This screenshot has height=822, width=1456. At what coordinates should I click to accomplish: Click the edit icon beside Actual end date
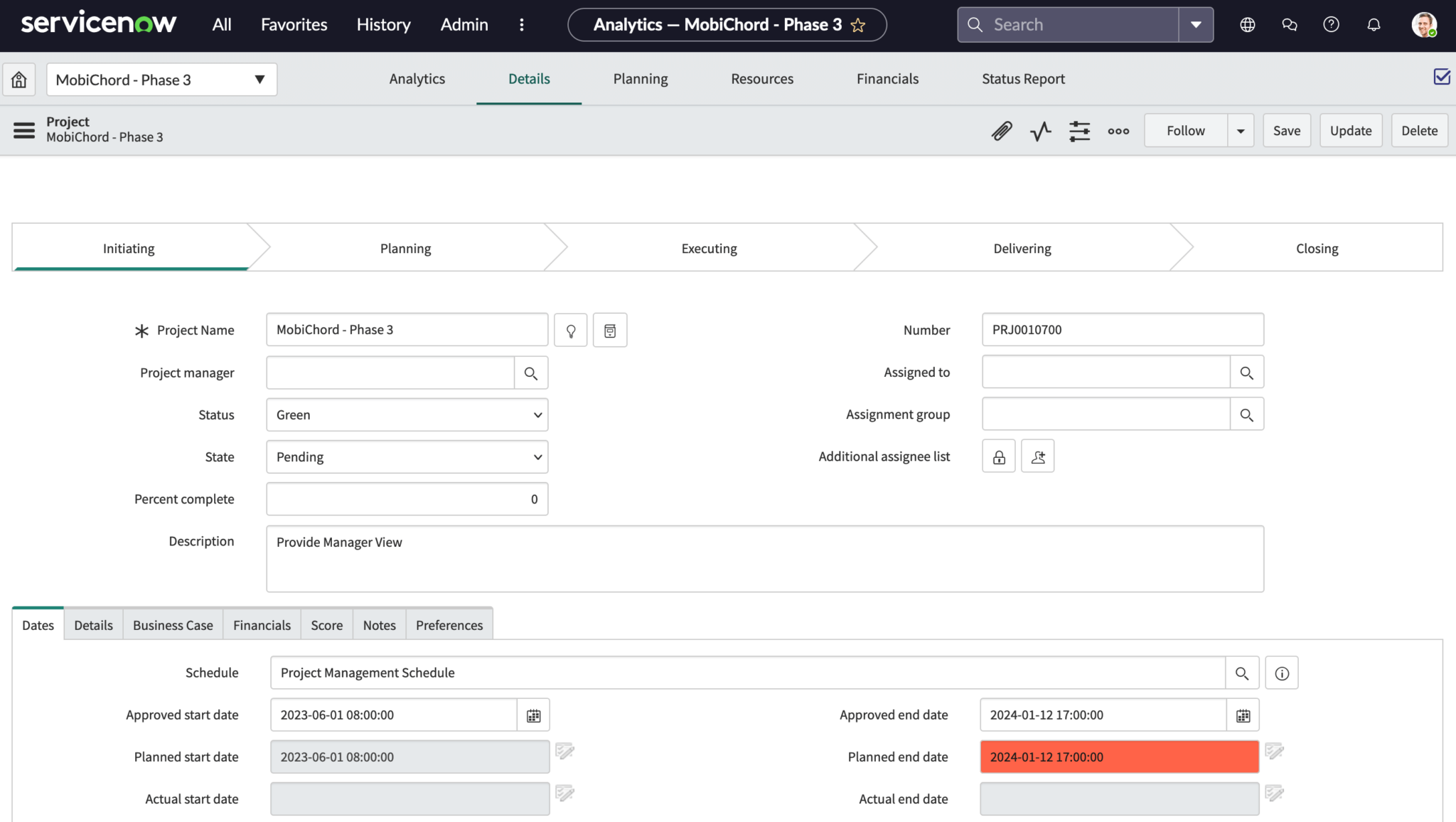pyautogui.click(x=1275, y=793)
